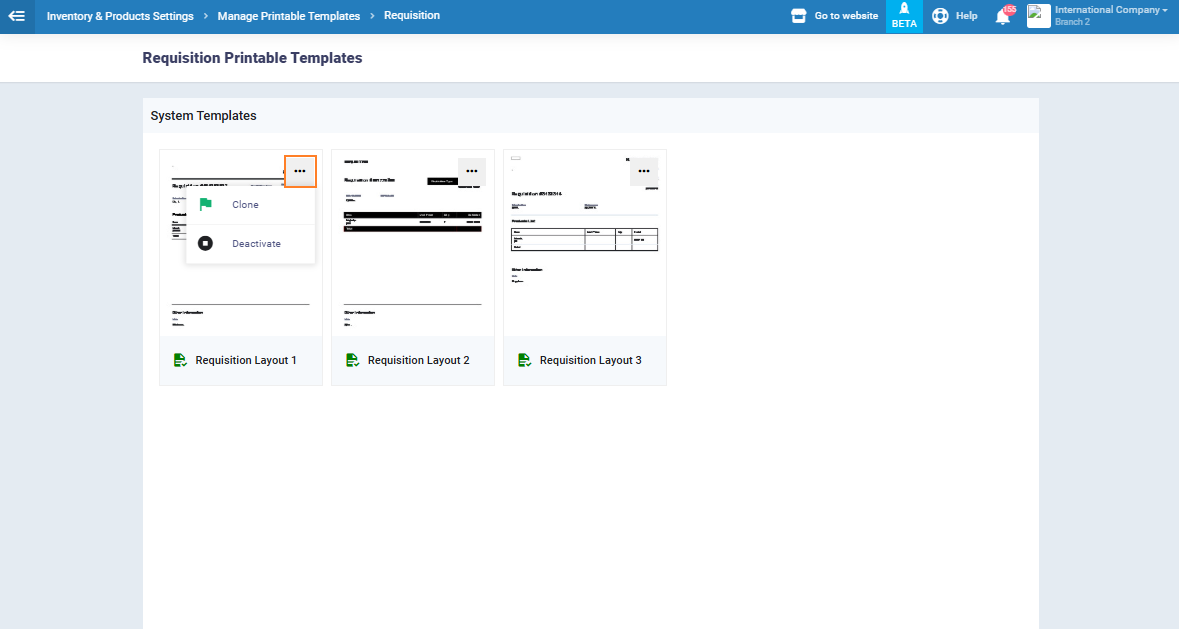Click the black Deactivate stop icon
The image size is (1179, 629).
[205, 244]
